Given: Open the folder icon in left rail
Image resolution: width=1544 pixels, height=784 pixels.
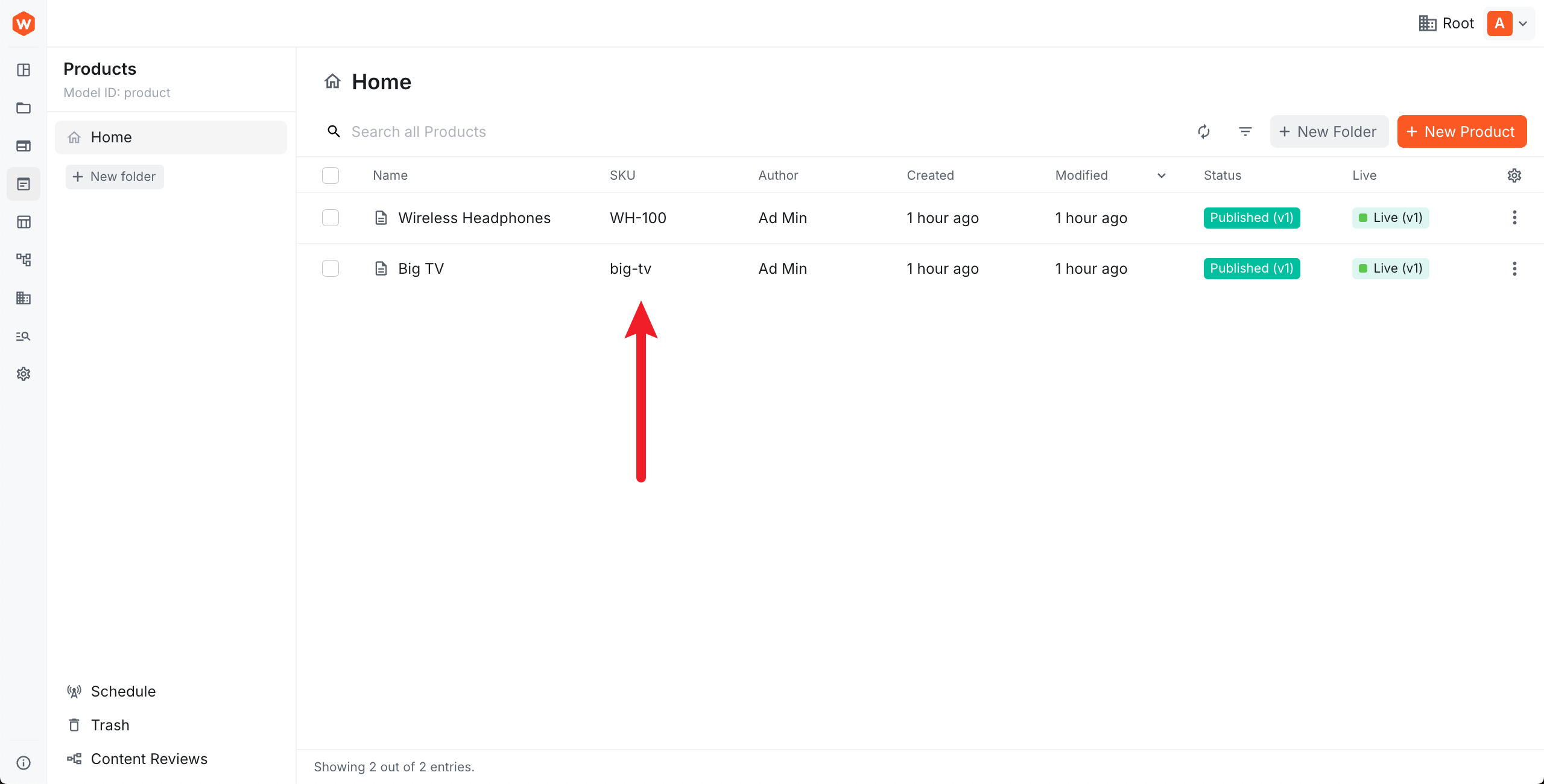Looking at the screenshot, I should [x=24, y=108].
